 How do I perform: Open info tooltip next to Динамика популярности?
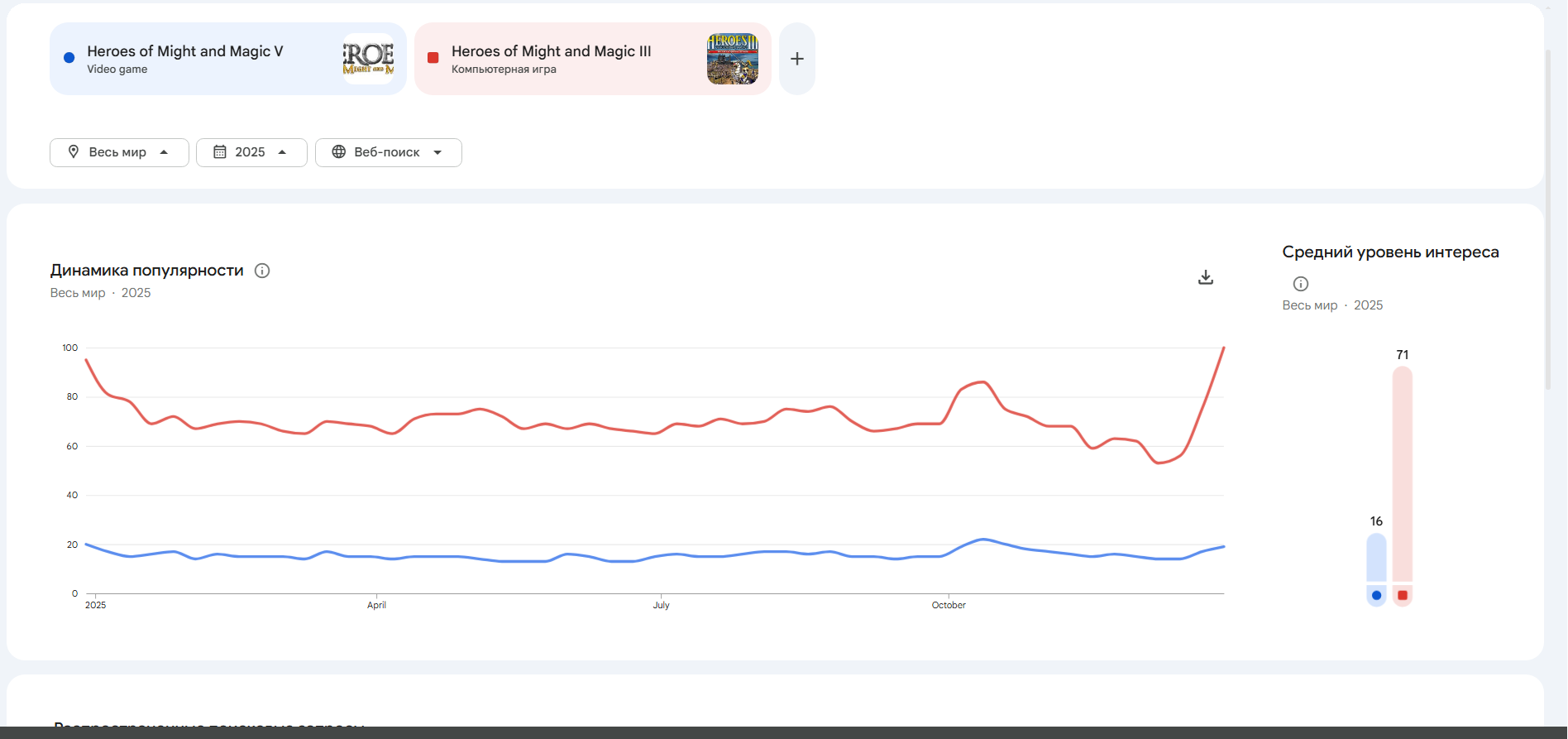tap(262, 271)
